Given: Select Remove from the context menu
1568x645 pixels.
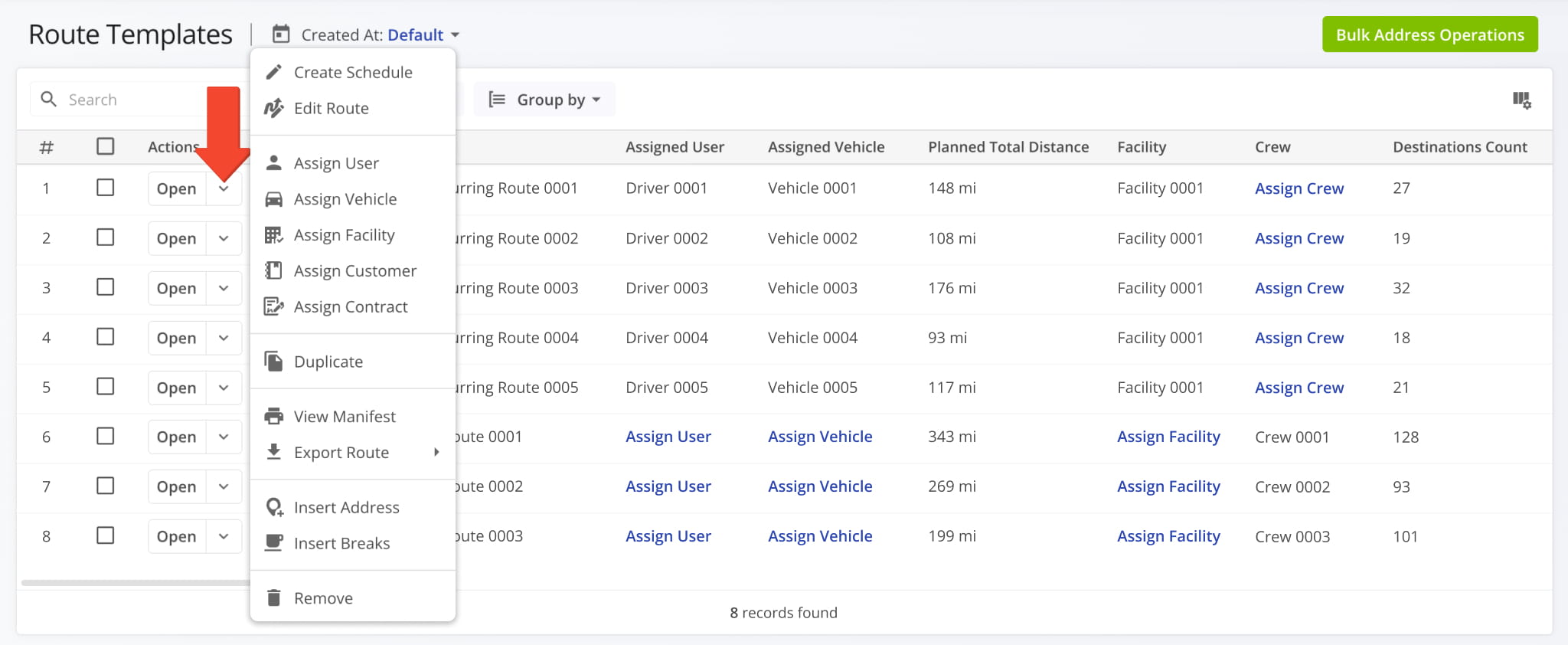Looking at the screenshot, I should pyautogui.click(x=353, y=598).
